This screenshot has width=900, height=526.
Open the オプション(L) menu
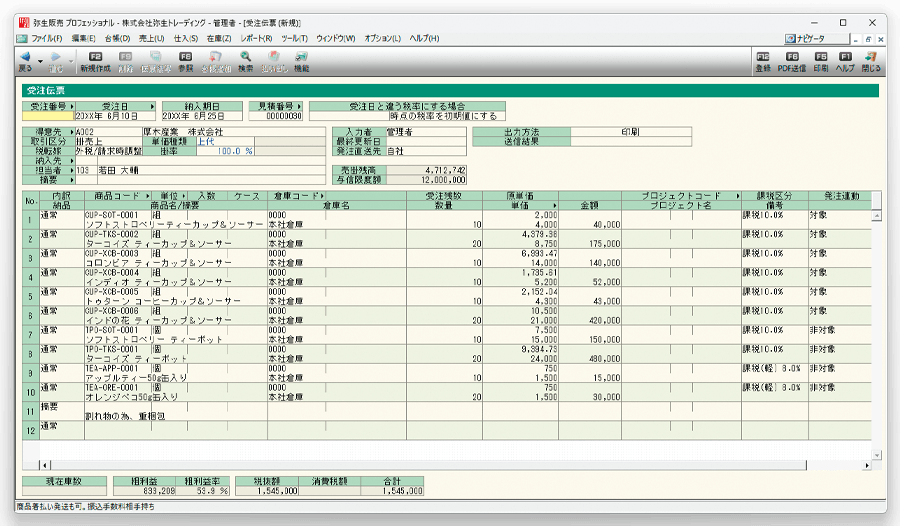(382, 38)
